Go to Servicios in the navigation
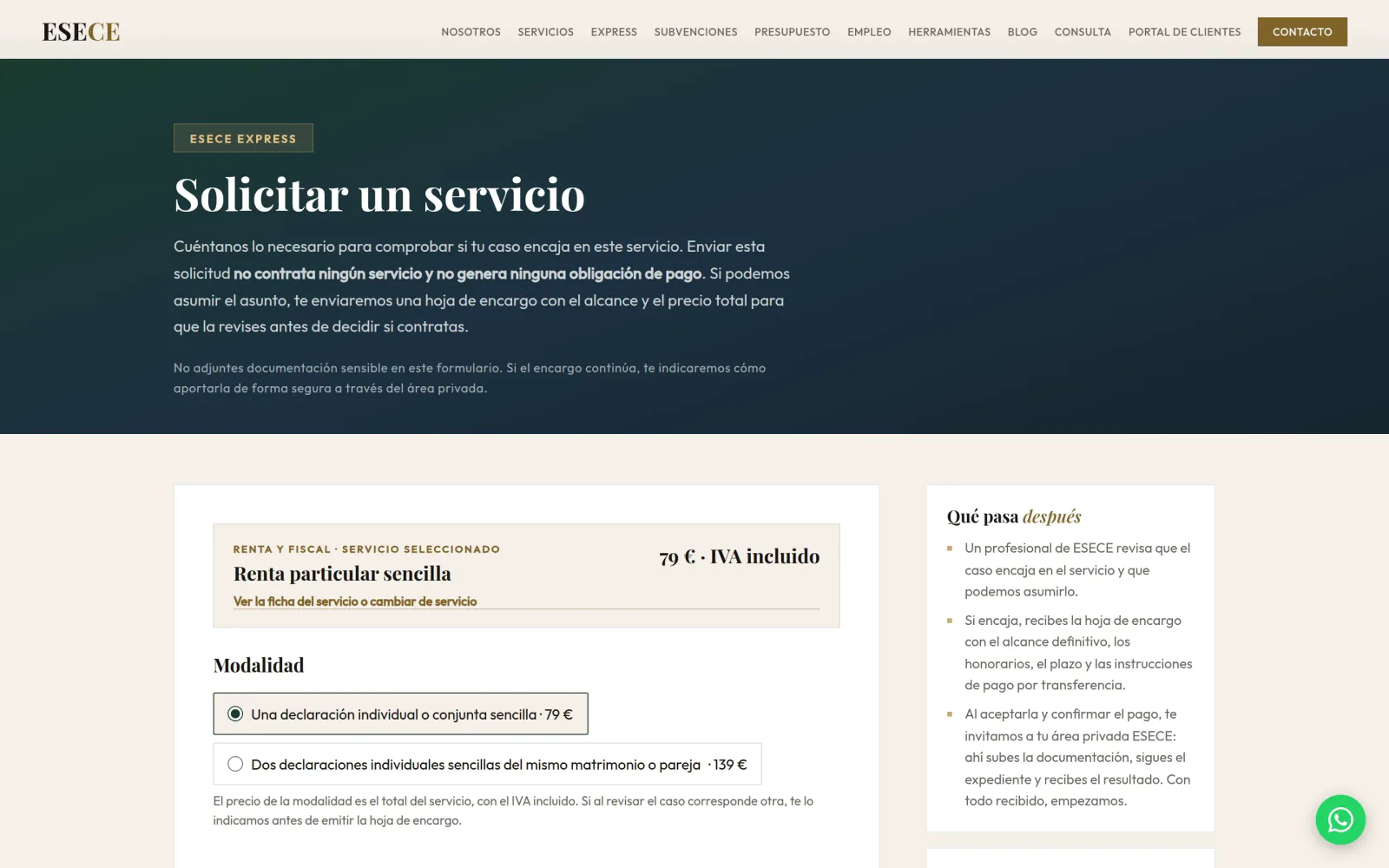 click(545, 32)
